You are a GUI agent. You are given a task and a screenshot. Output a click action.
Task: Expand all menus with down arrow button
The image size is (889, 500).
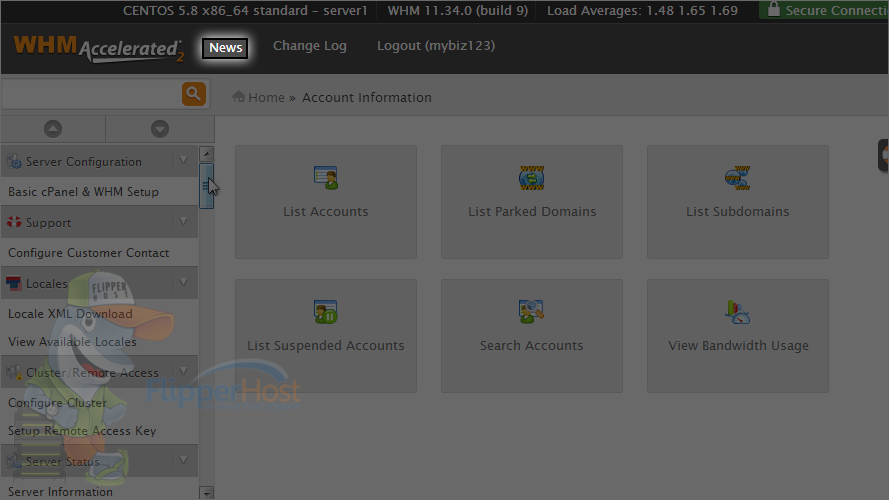(160, 129)
